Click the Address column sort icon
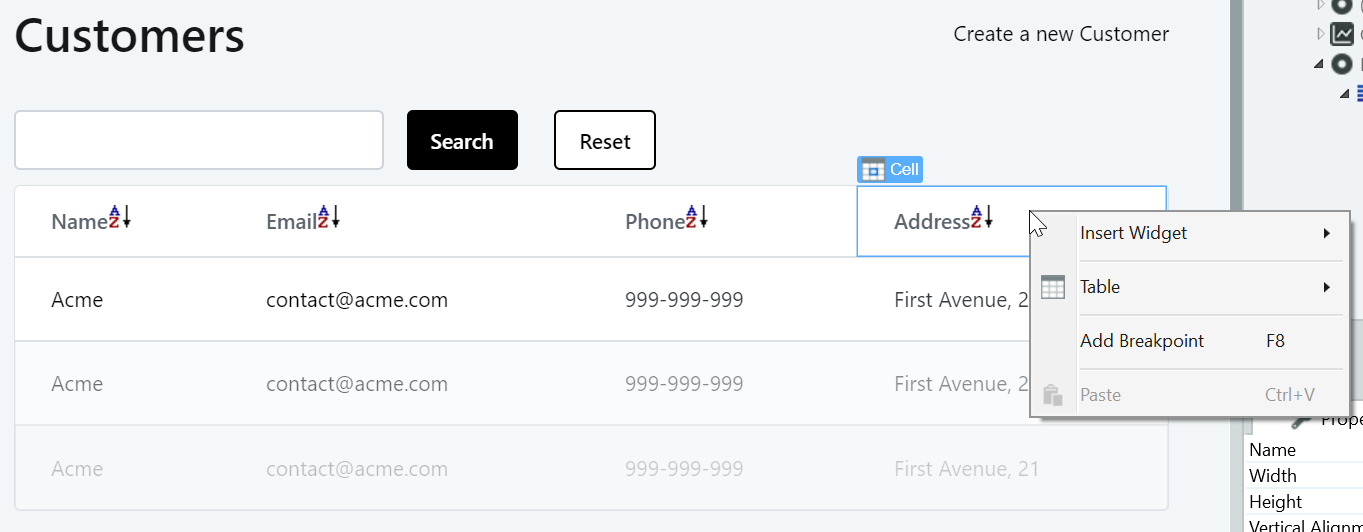Viewport: 1363px width, 532px height. click(x=982, y=216)
